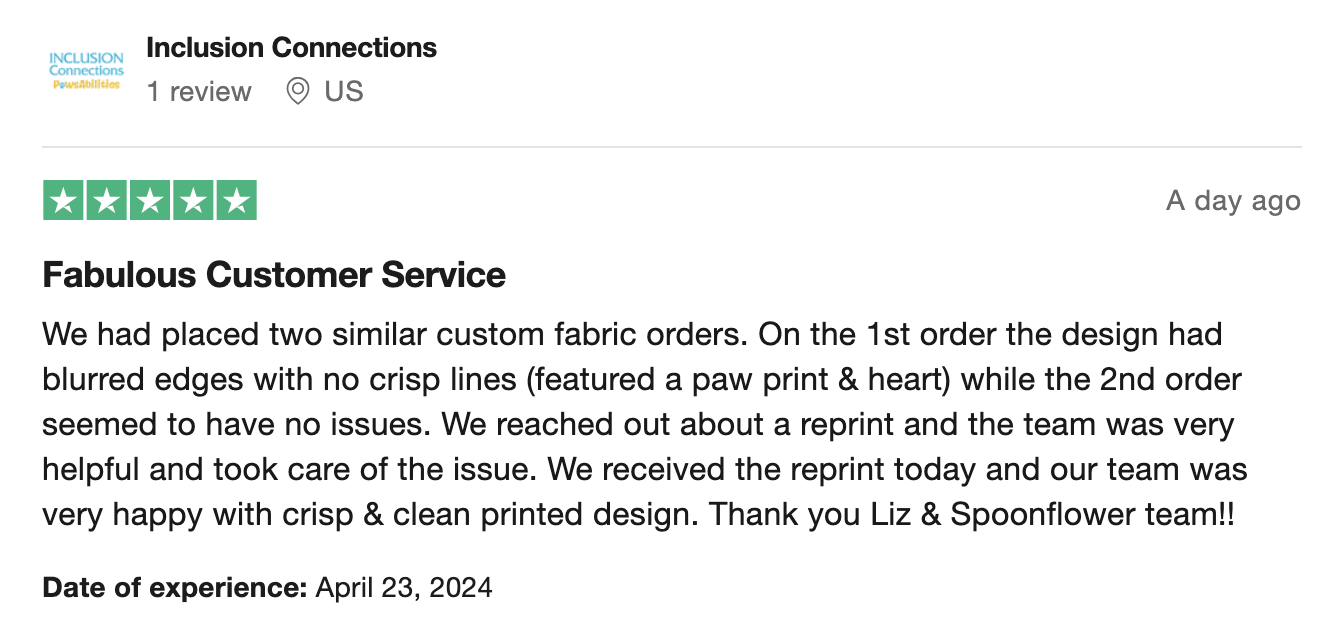Click the "Date of experience:" label
The height and width of the screenshot is (625, 1332).
click(x=175, y=587)
